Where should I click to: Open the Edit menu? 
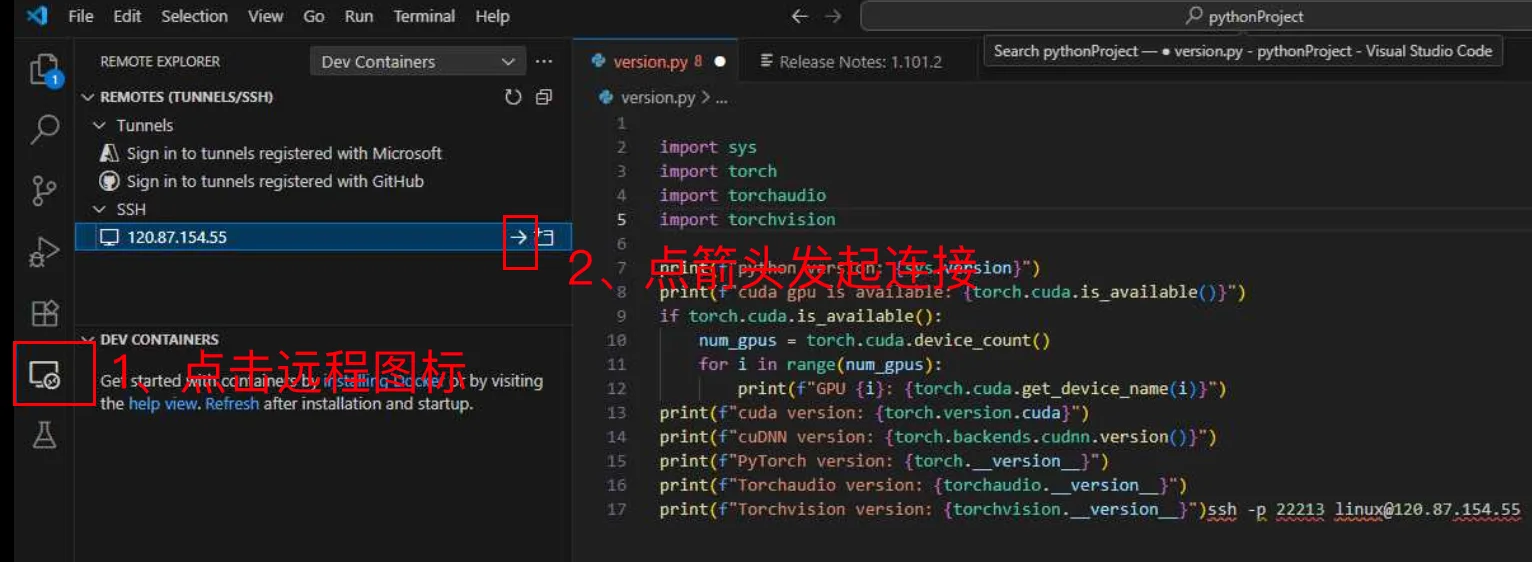click(x=127, y=16)
